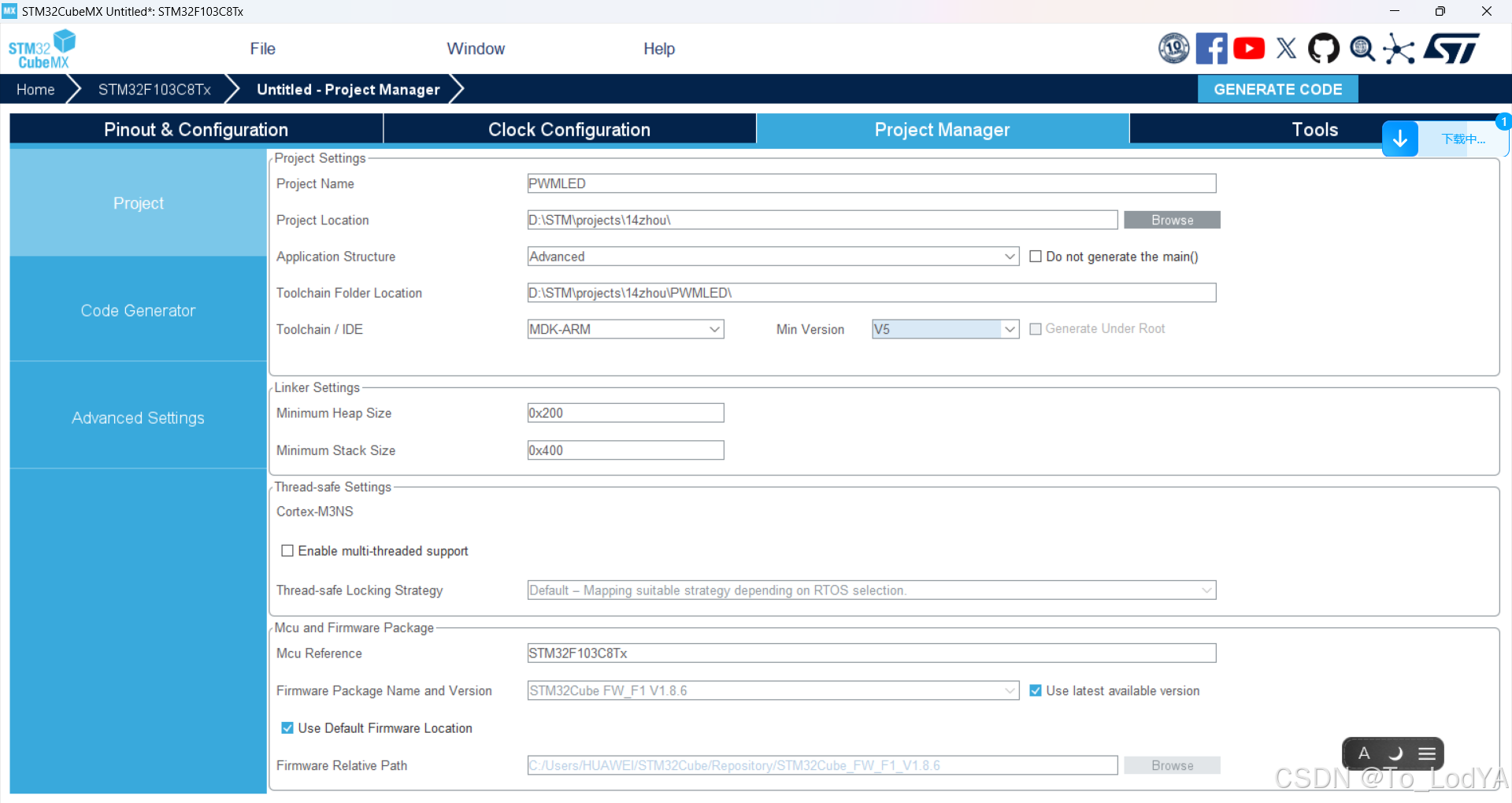Switch to Clock Configuration tab
Viewport: 1512px width, 803px height.
click(569, 130)
